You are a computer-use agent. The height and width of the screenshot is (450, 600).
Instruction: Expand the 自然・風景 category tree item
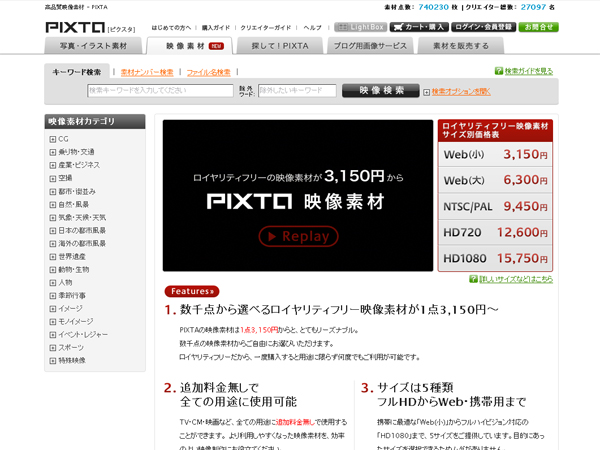52,204
